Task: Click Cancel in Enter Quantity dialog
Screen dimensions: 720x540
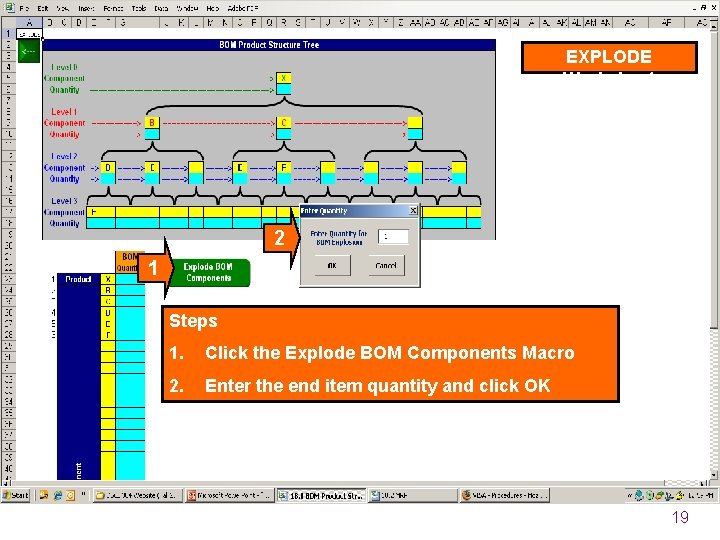Action: coord(386,265)
